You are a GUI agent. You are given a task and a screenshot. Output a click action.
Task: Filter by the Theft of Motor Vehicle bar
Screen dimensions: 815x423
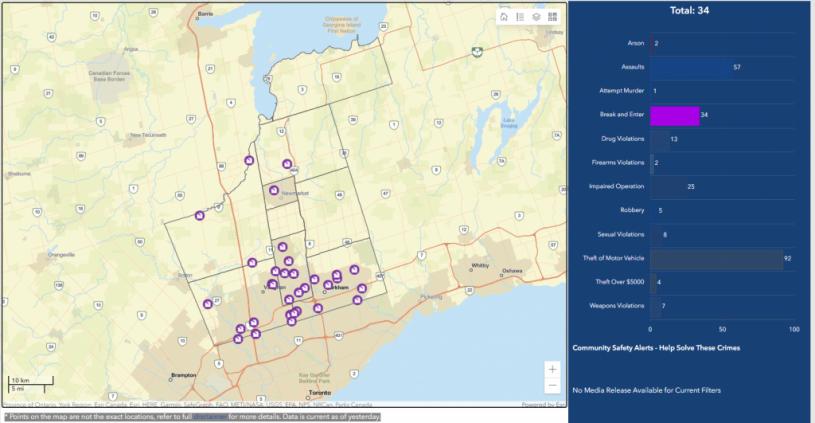click(x=716, y=259)
